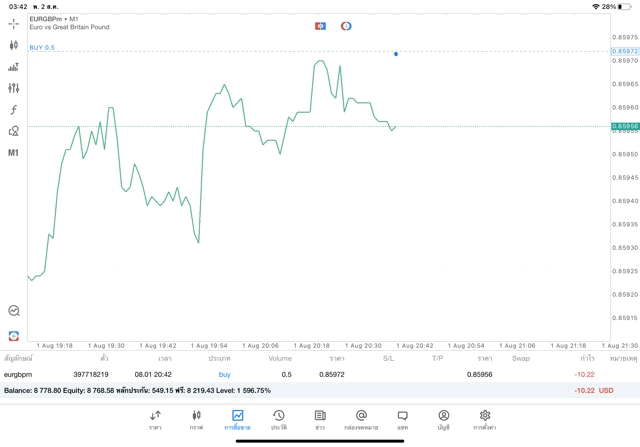Change the M1 timeframe selector
Image resolution: width=640 pixels, height=447 pixels.
click(x=13, y=153)
